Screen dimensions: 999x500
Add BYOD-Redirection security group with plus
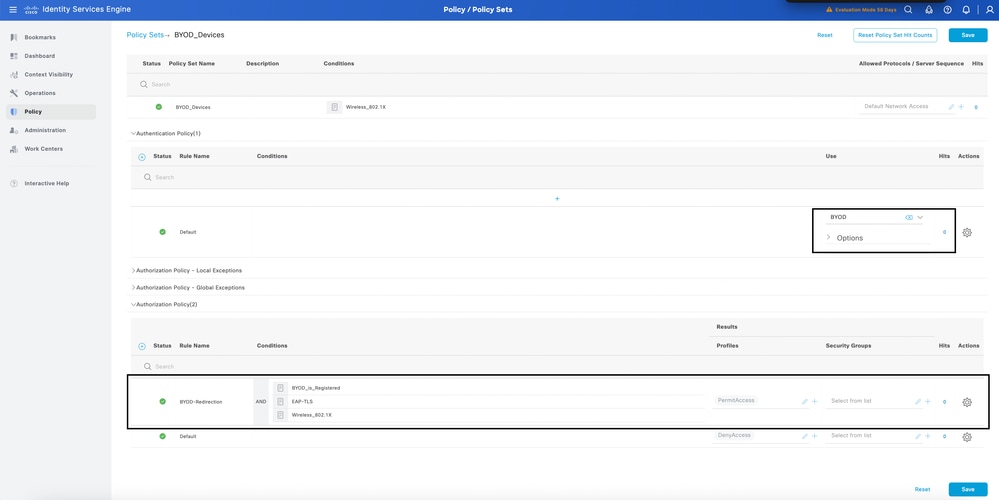(928, 401)
